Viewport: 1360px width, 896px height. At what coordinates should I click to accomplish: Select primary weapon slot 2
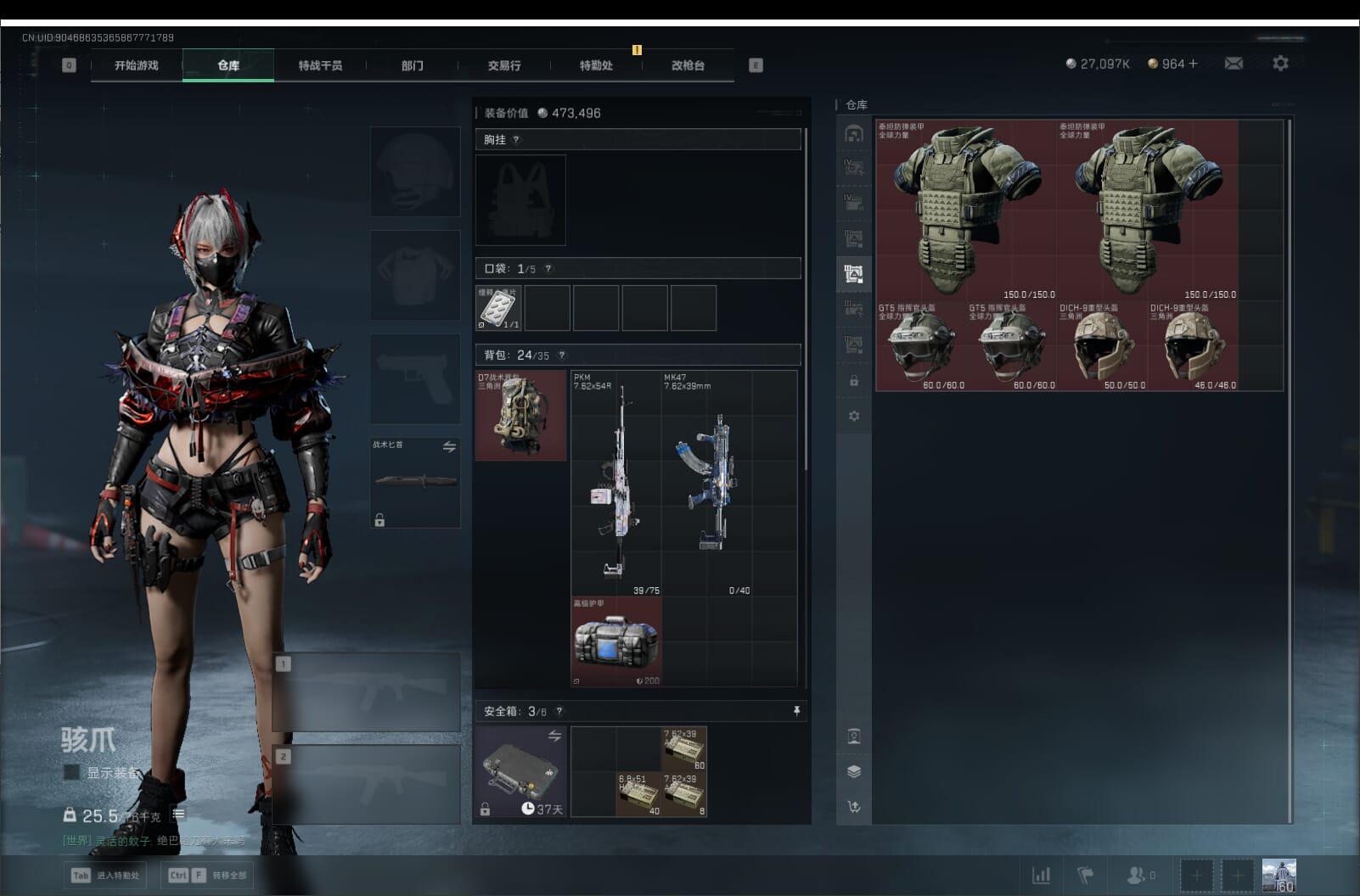click(x=366, y=784)
